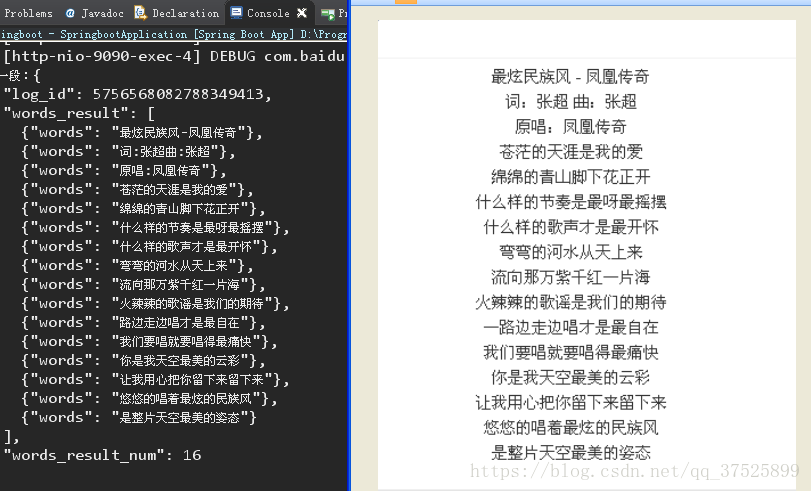Image resolution: width=811 pixels, height=491 pixels.
Task: Click the lyrics title 最炫民族风 - 凤凰传奇
Action: tap(570, 77)
